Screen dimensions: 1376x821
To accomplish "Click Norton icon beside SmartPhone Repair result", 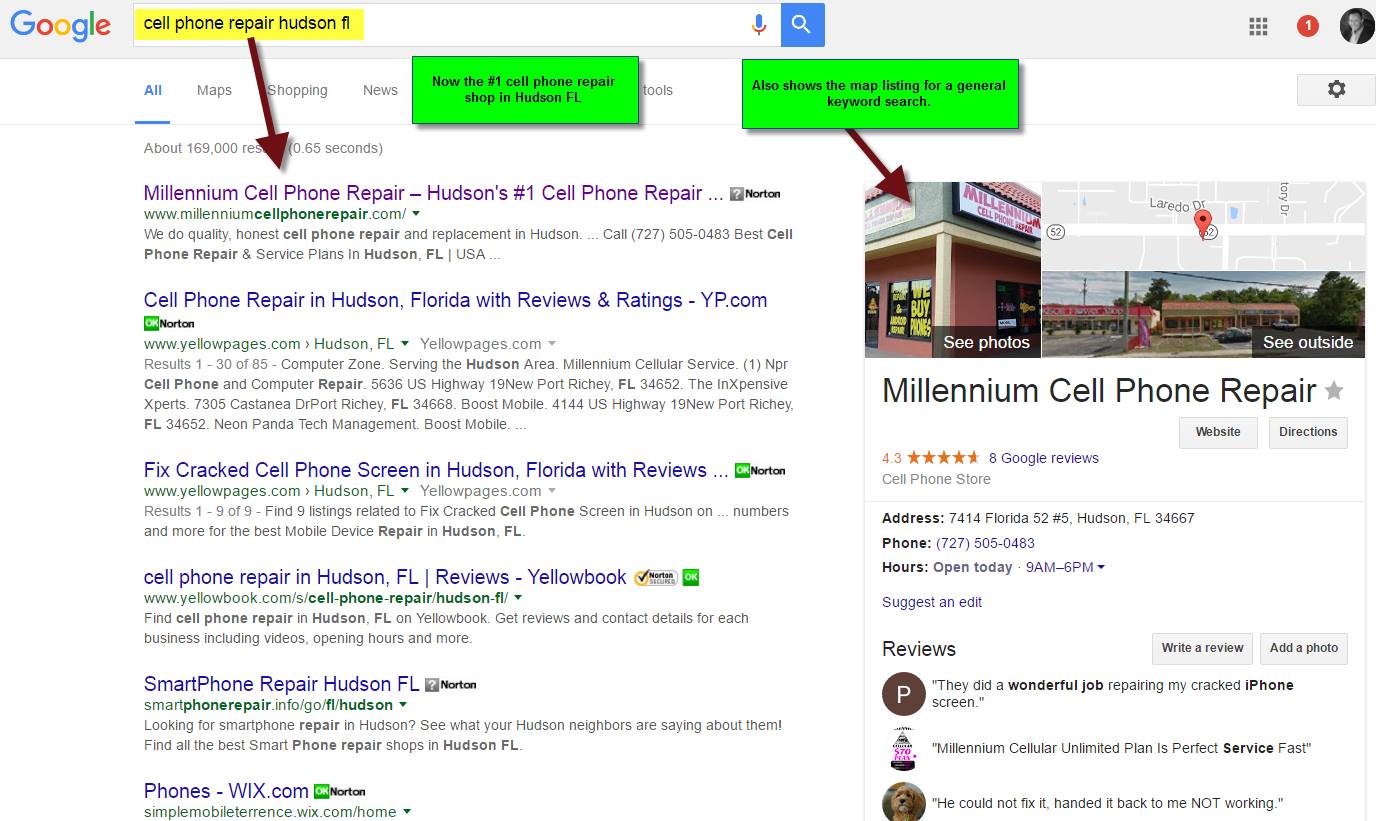I will 450,685.
